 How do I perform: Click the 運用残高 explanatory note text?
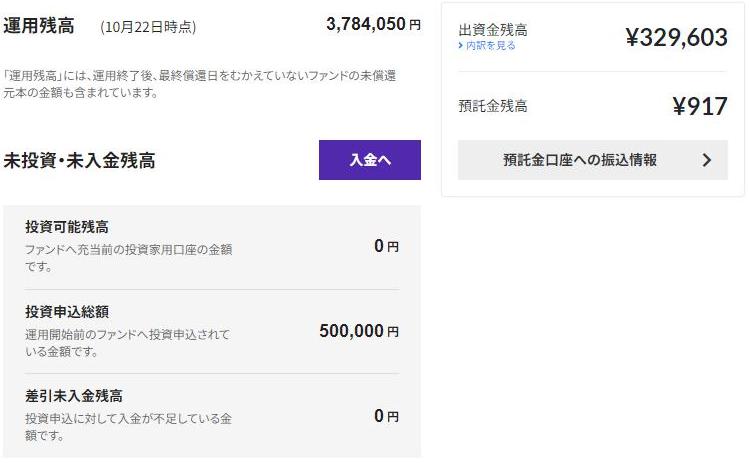point(198,84)
